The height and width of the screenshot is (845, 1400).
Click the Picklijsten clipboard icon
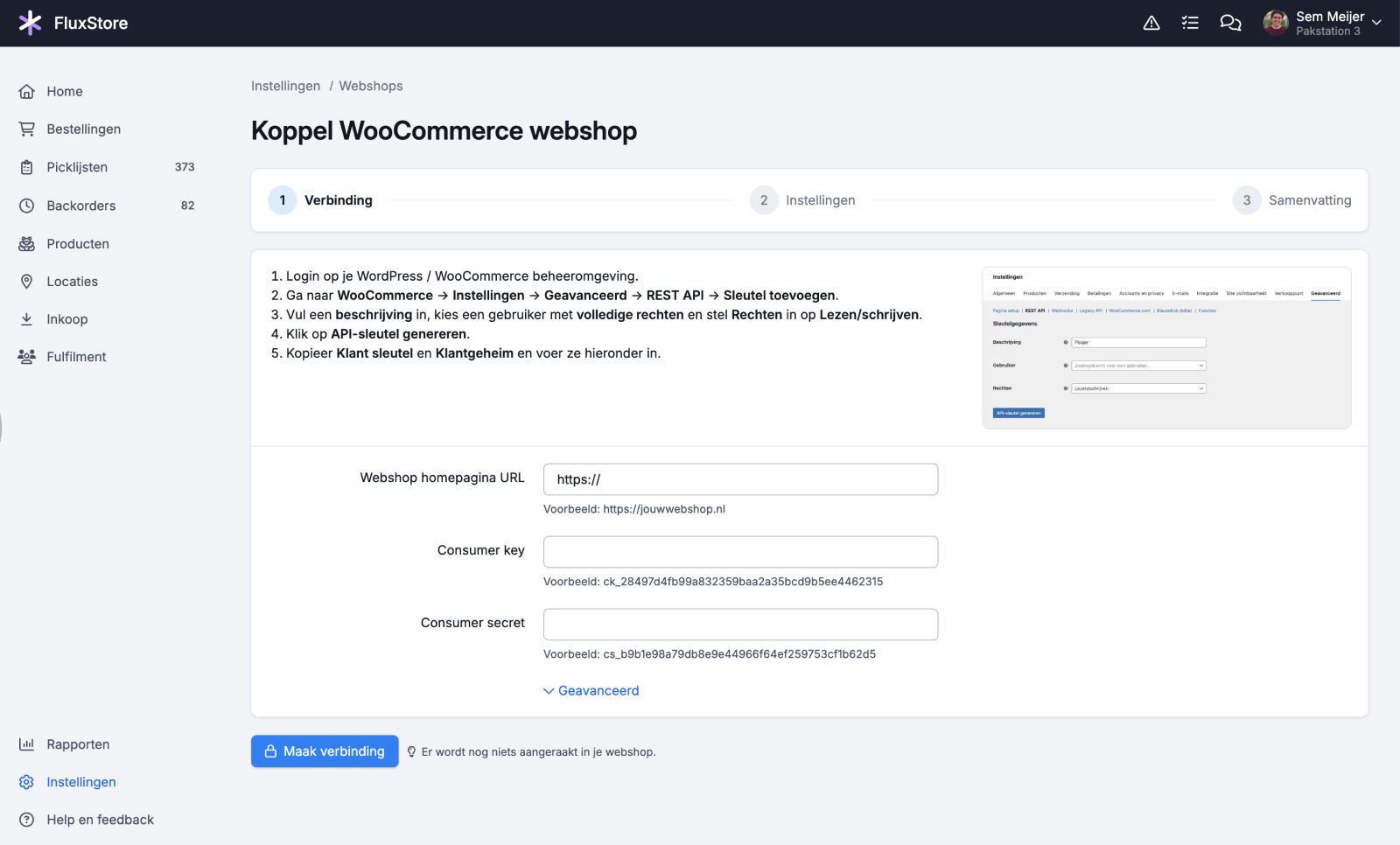[x=27, y=167]
